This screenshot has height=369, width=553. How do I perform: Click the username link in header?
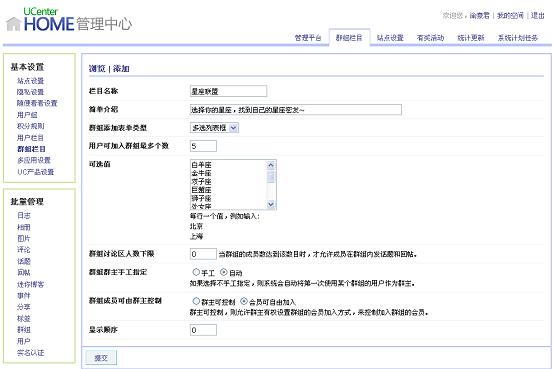click(x=480, y=16)
